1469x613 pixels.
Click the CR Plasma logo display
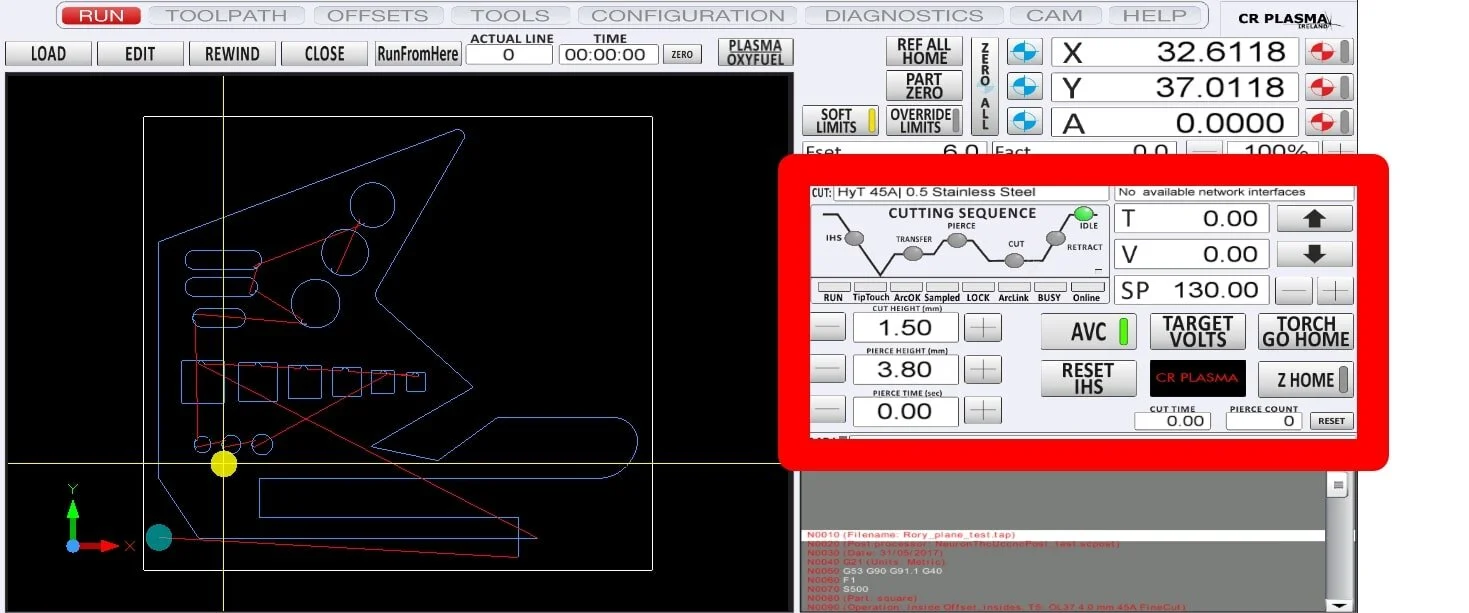[1197, 378]
